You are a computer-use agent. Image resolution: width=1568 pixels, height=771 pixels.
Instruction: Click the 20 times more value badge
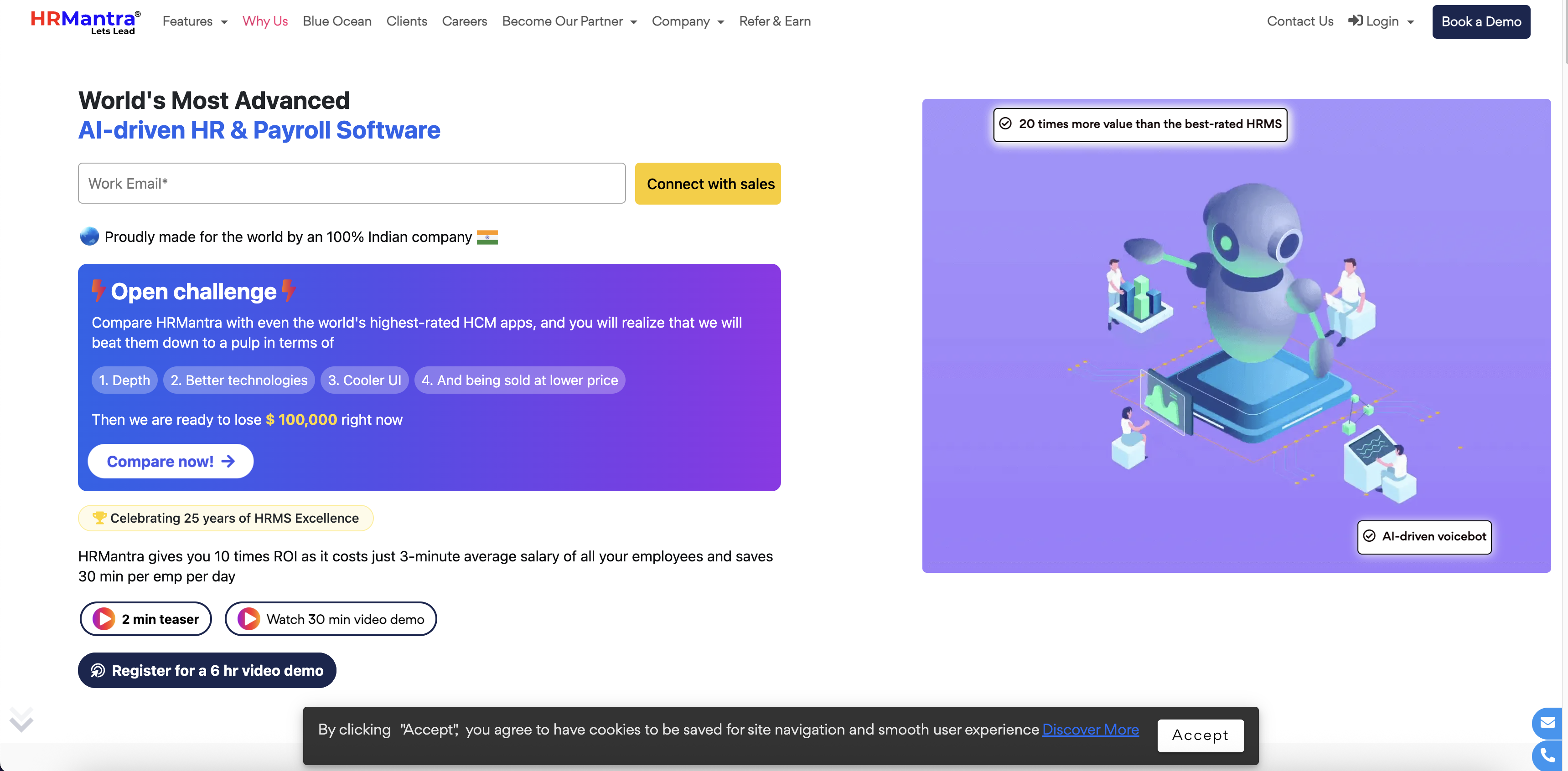click(x=1140, y=125)
